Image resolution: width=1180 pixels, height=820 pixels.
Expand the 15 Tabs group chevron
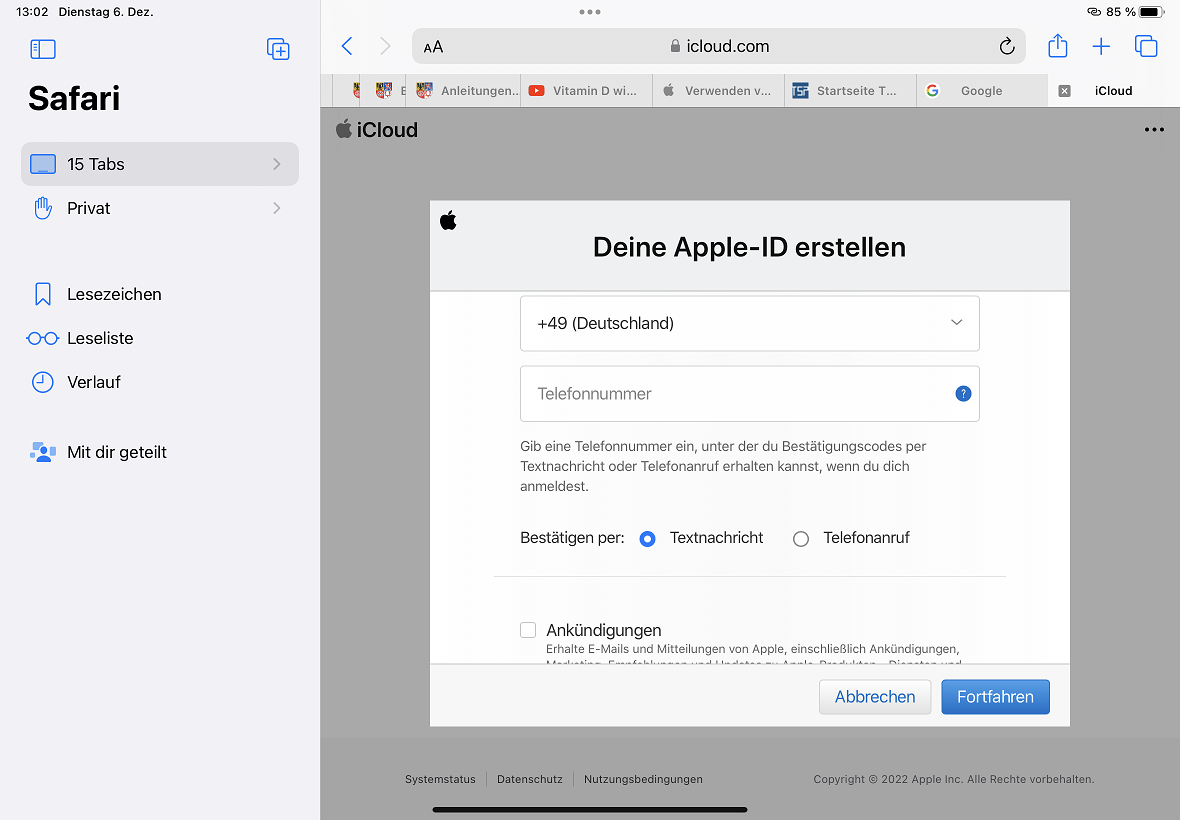tap(277, 164)
